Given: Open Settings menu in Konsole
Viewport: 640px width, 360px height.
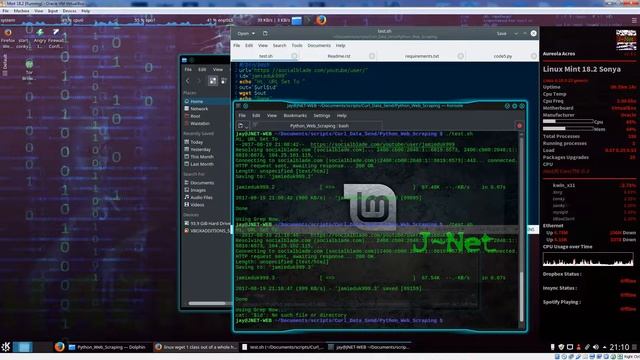Looking at the screenshot, I should pos(322,116).
